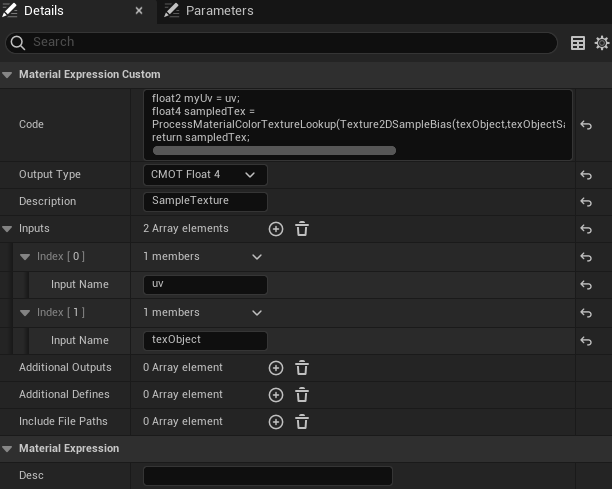Collapse the Material Expression Custom section
Image resolution: width=612 pixels, height=489 pixels.
8,74
